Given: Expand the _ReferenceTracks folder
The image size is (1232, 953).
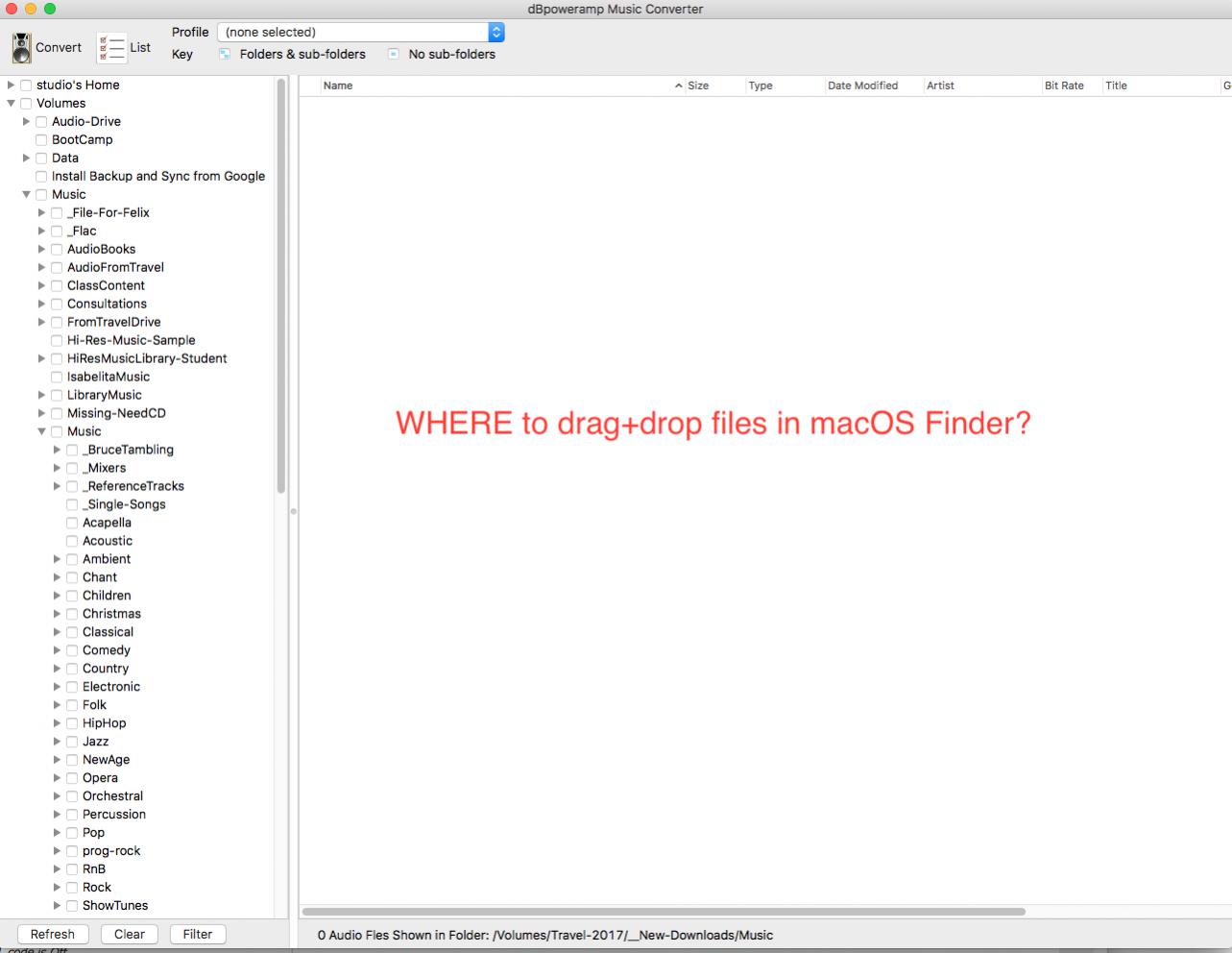Looking at the screenshot, I should pyautogui.click(x=58, y=487).
